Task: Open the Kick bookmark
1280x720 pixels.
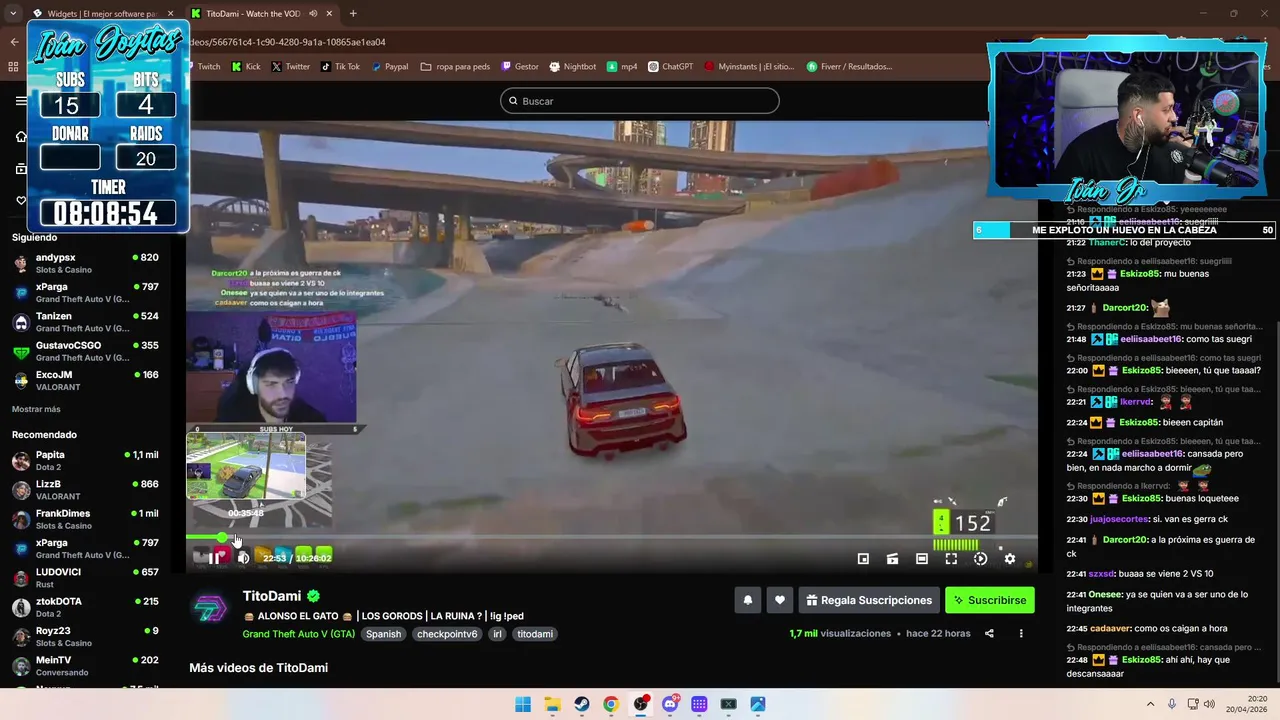Action: (x=246, y=67)
